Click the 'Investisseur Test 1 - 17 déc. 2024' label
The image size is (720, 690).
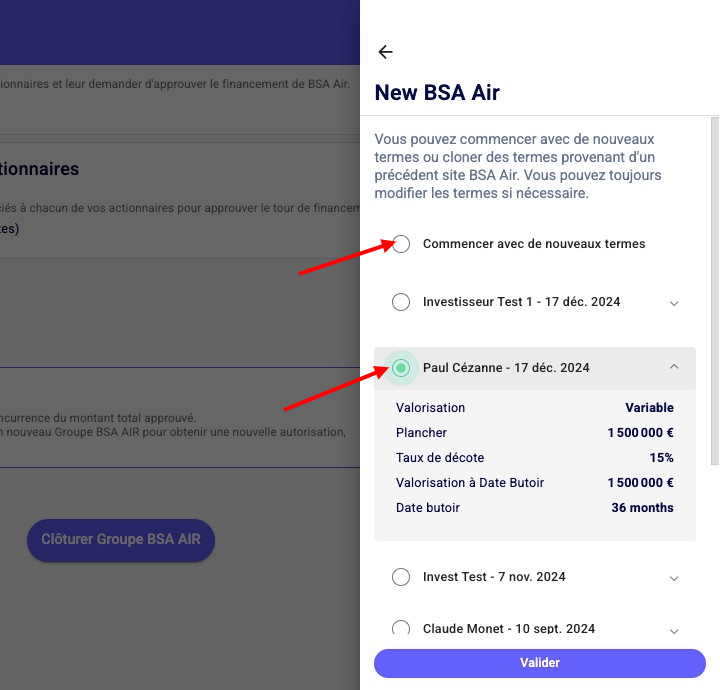click(x=521, y=302)
